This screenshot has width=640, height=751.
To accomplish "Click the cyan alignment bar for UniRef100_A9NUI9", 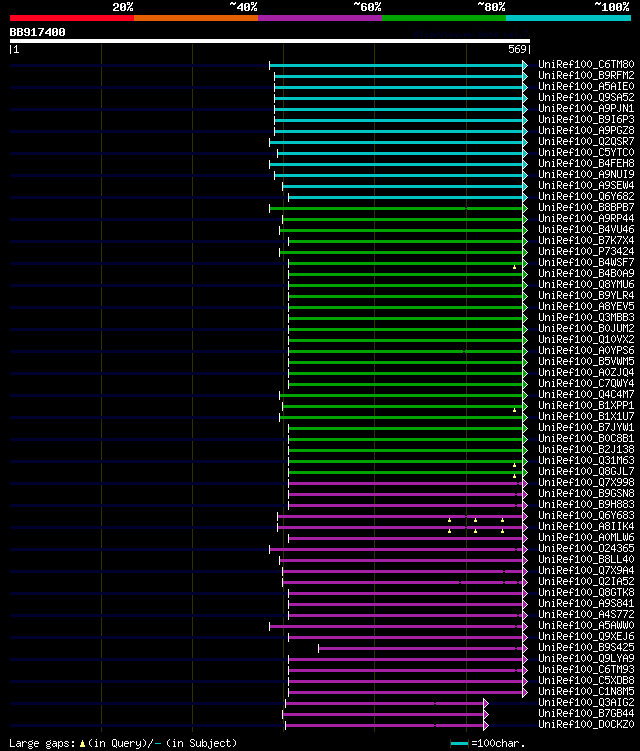I will coord(401,175).
